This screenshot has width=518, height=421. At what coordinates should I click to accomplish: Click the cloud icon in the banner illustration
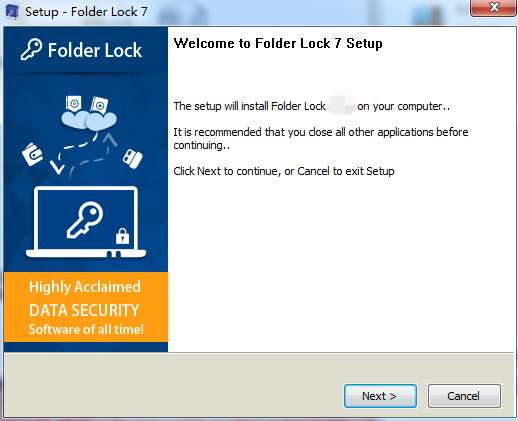pos(89,121)
